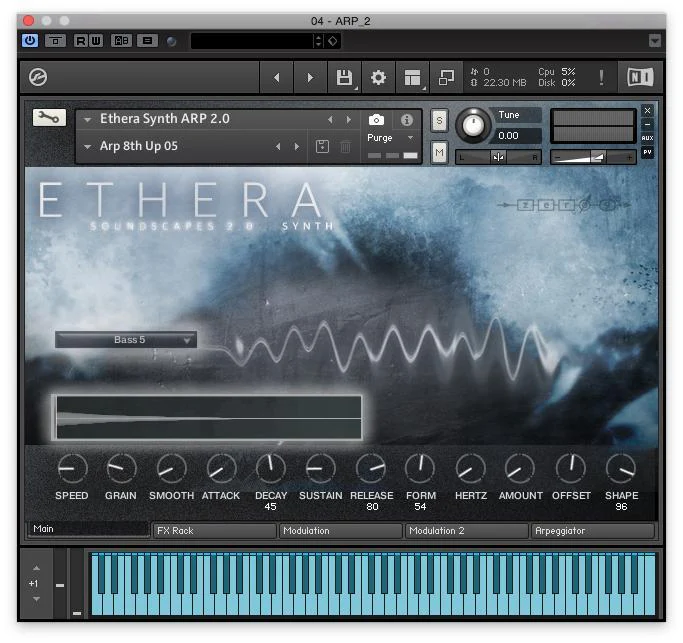This screenshot has height=643, width=683.
Task: Expand the Ethera Synth ARP 2.0 instrument menu
Action: 88,119
